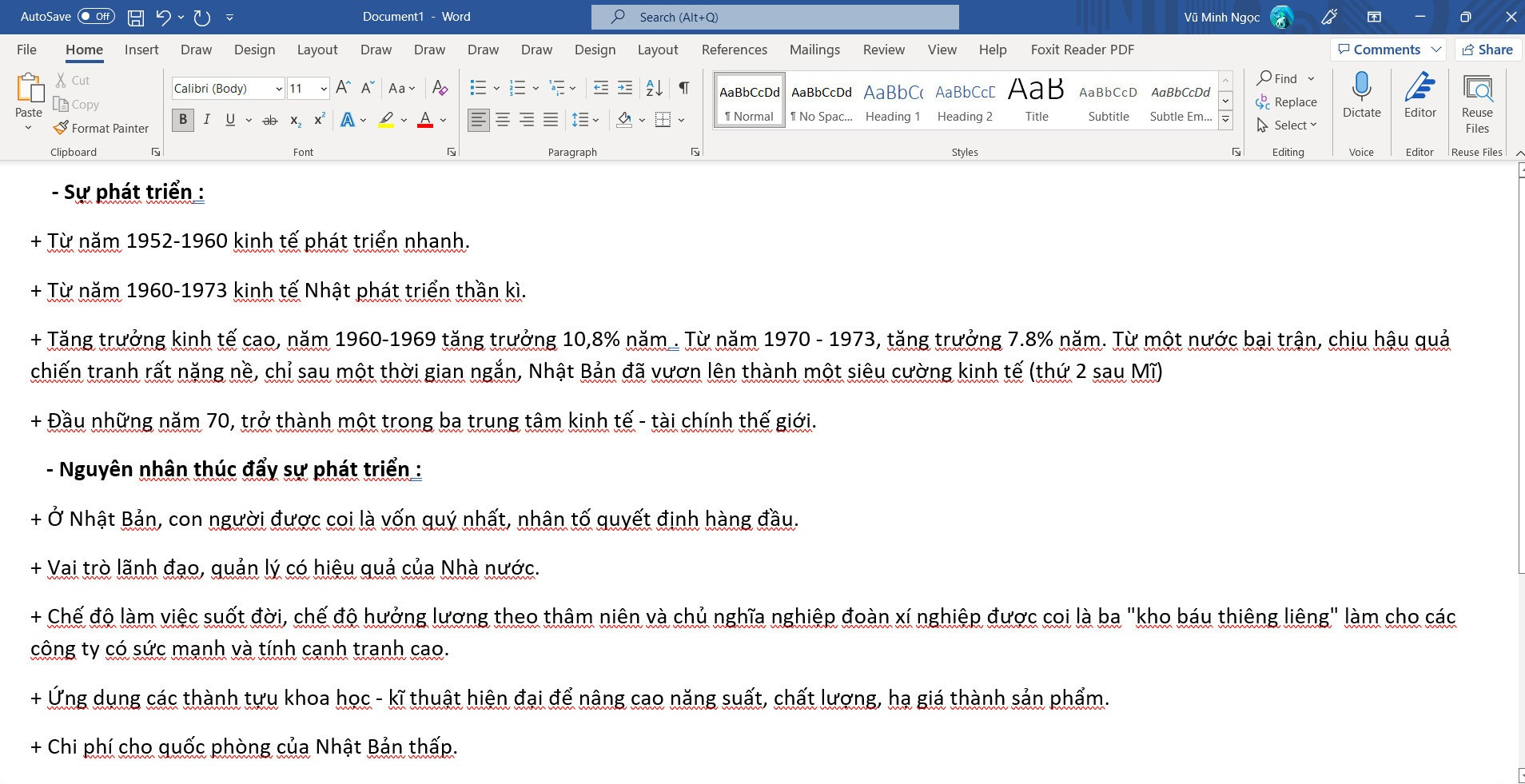Click the Reuse Files icon
The width and height of the screenshot is (1525, 784).
(x=1477, y=88)
